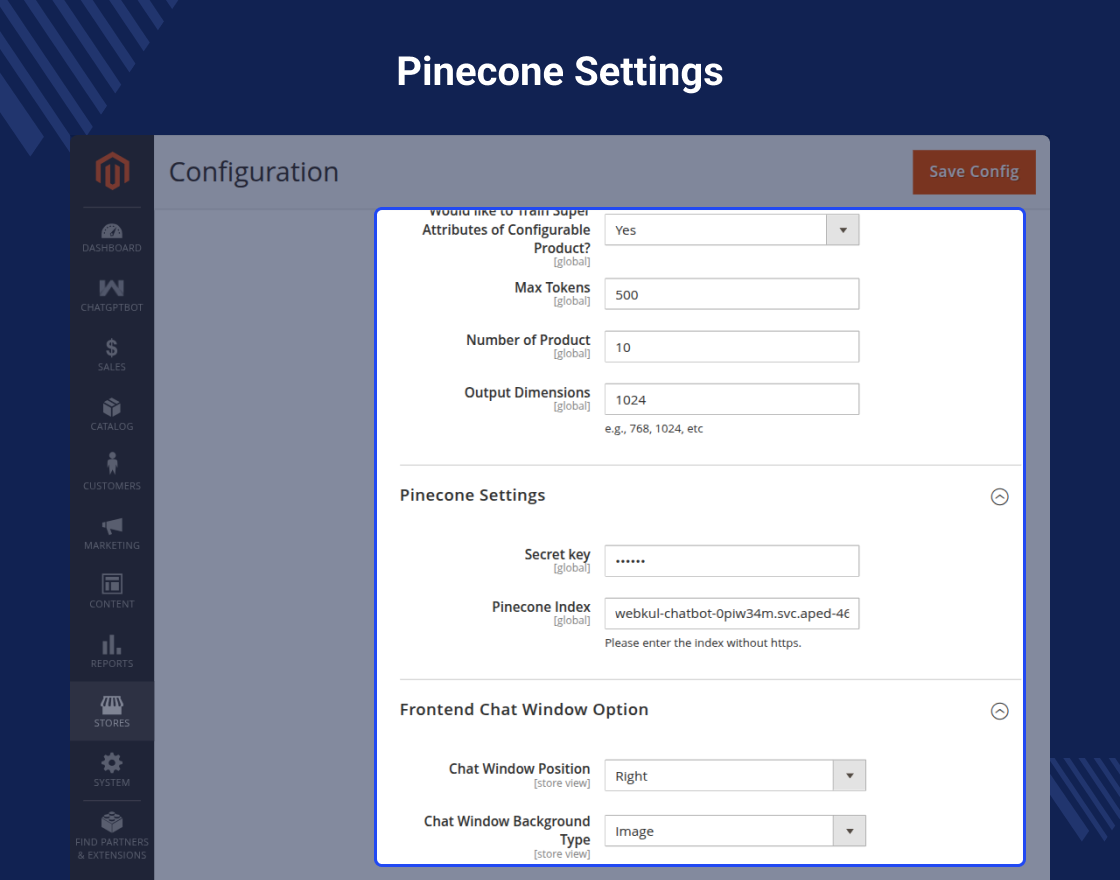Click the Number of Product field
1120x880 pixels.
coord(731,346)
